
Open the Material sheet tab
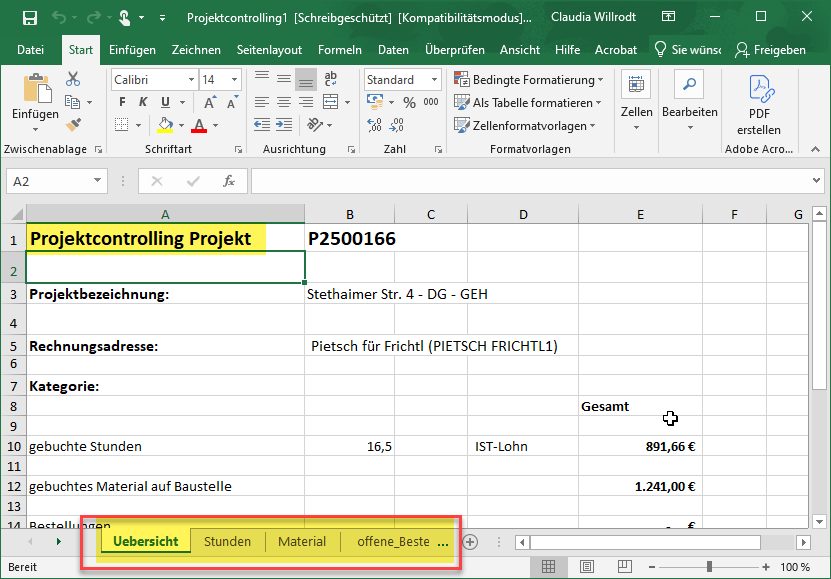[x=302, y=541]
